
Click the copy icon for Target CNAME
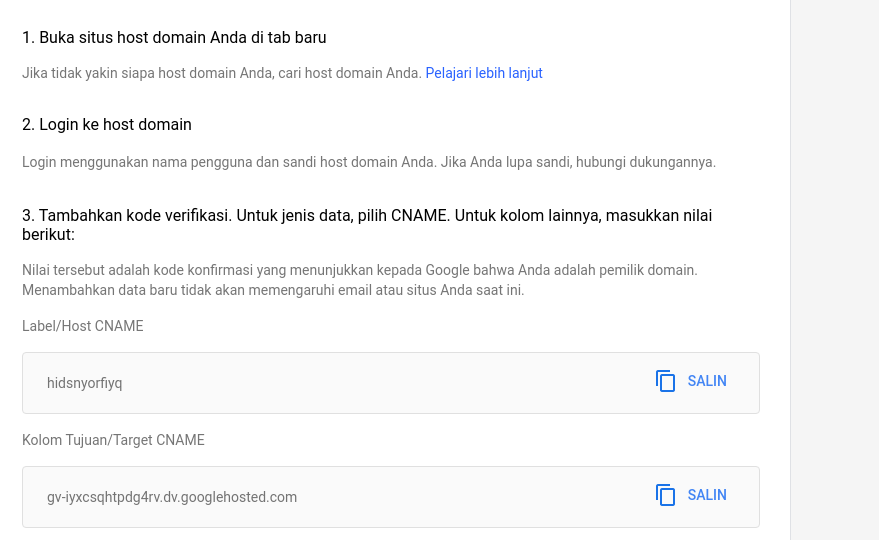[666, 495]
